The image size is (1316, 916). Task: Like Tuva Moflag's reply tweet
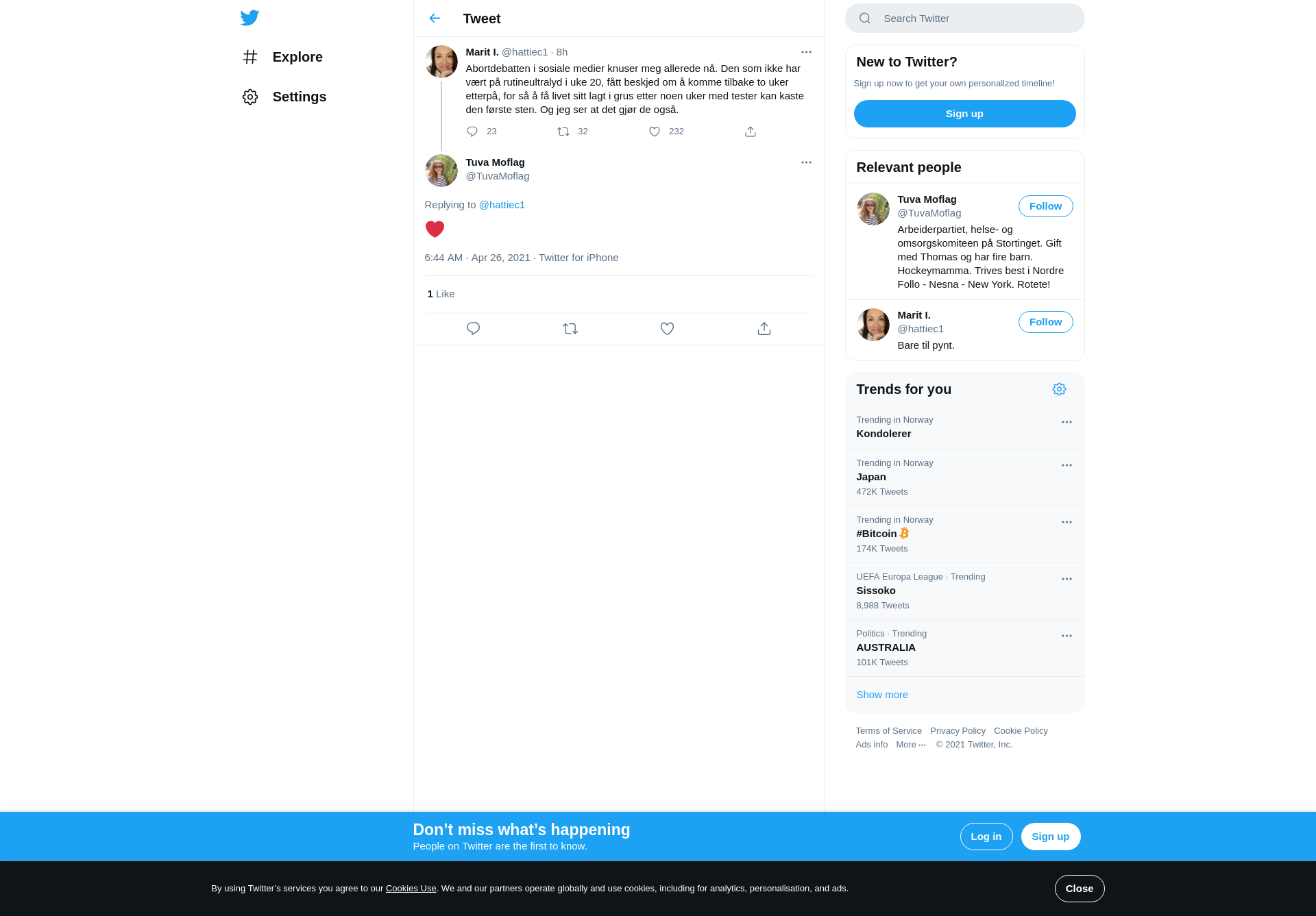(x=667, y=329)
